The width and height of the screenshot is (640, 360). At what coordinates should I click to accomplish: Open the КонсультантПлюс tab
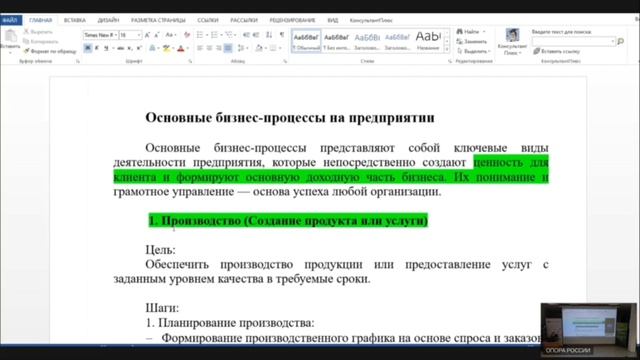tap(371, 20)
